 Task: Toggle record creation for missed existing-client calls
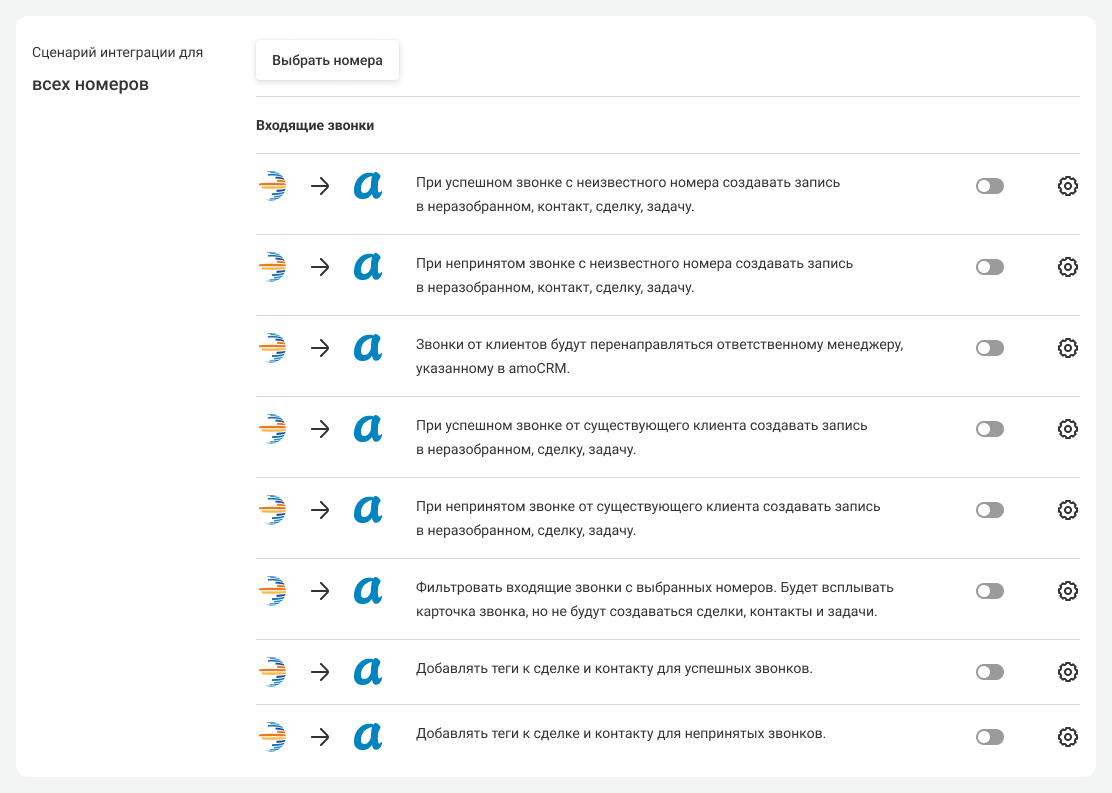pos(989,510)
